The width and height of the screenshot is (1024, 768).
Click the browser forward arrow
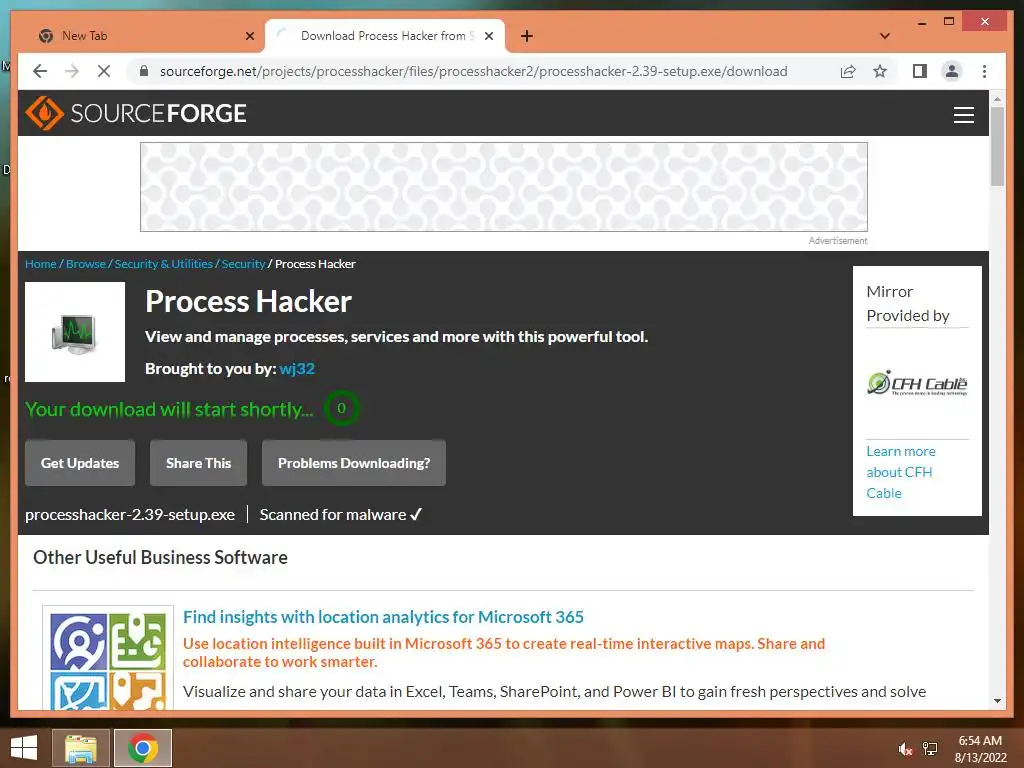tap(72, 71)
